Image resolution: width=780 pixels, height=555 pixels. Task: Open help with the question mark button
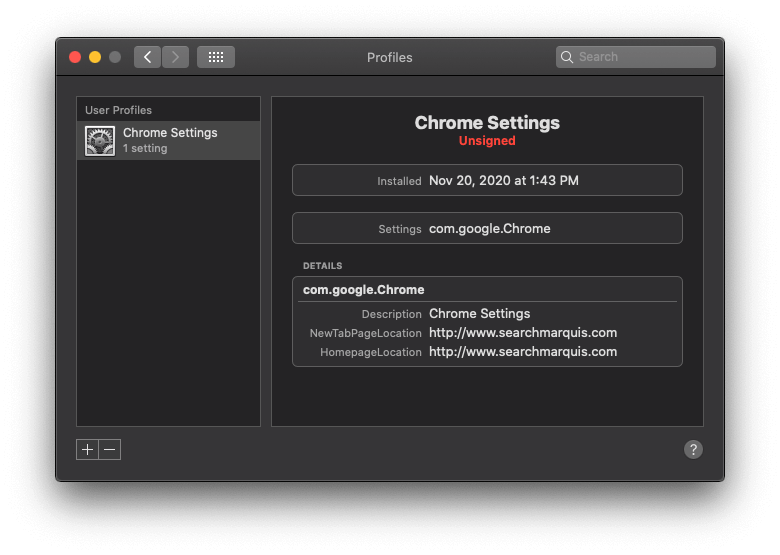(x=693, y=450)
